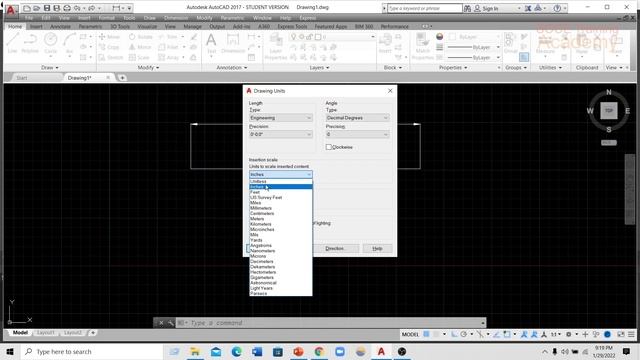The width and height of the screenshot is (640, 360).
Task: Close the Drawing Units dialog
Action: pyautogui.click(x=390, y=91)
